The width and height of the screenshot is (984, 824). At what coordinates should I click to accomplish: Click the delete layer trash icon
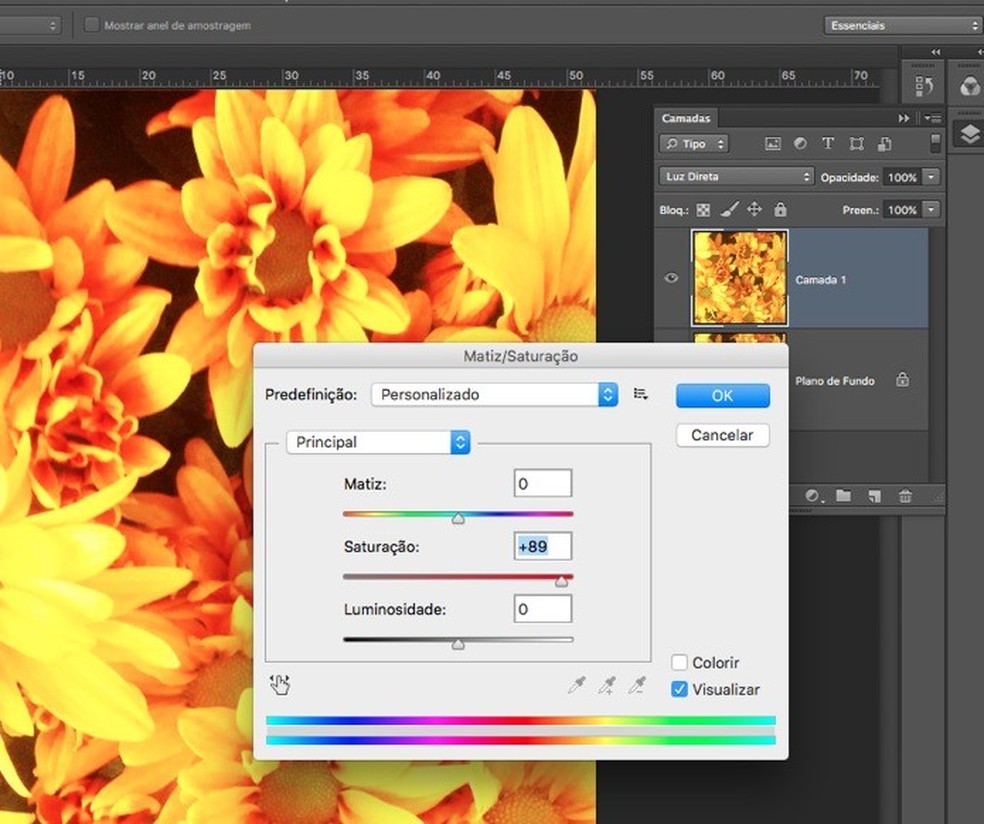point(905,496)
